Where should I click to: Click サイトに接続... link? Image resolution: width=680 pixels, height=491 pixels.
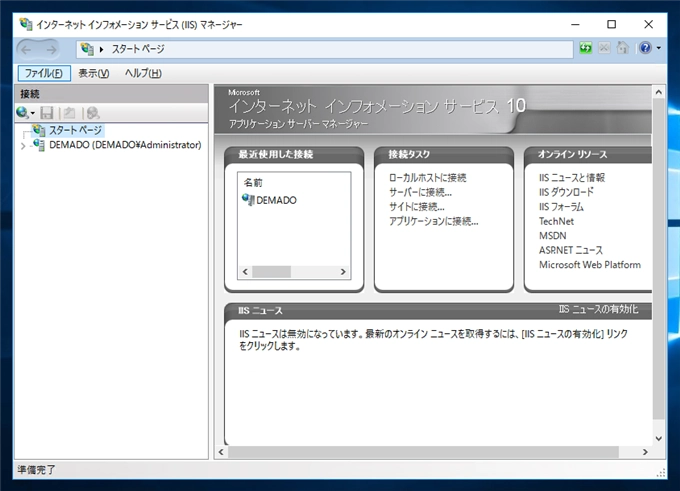pos(417,207)
